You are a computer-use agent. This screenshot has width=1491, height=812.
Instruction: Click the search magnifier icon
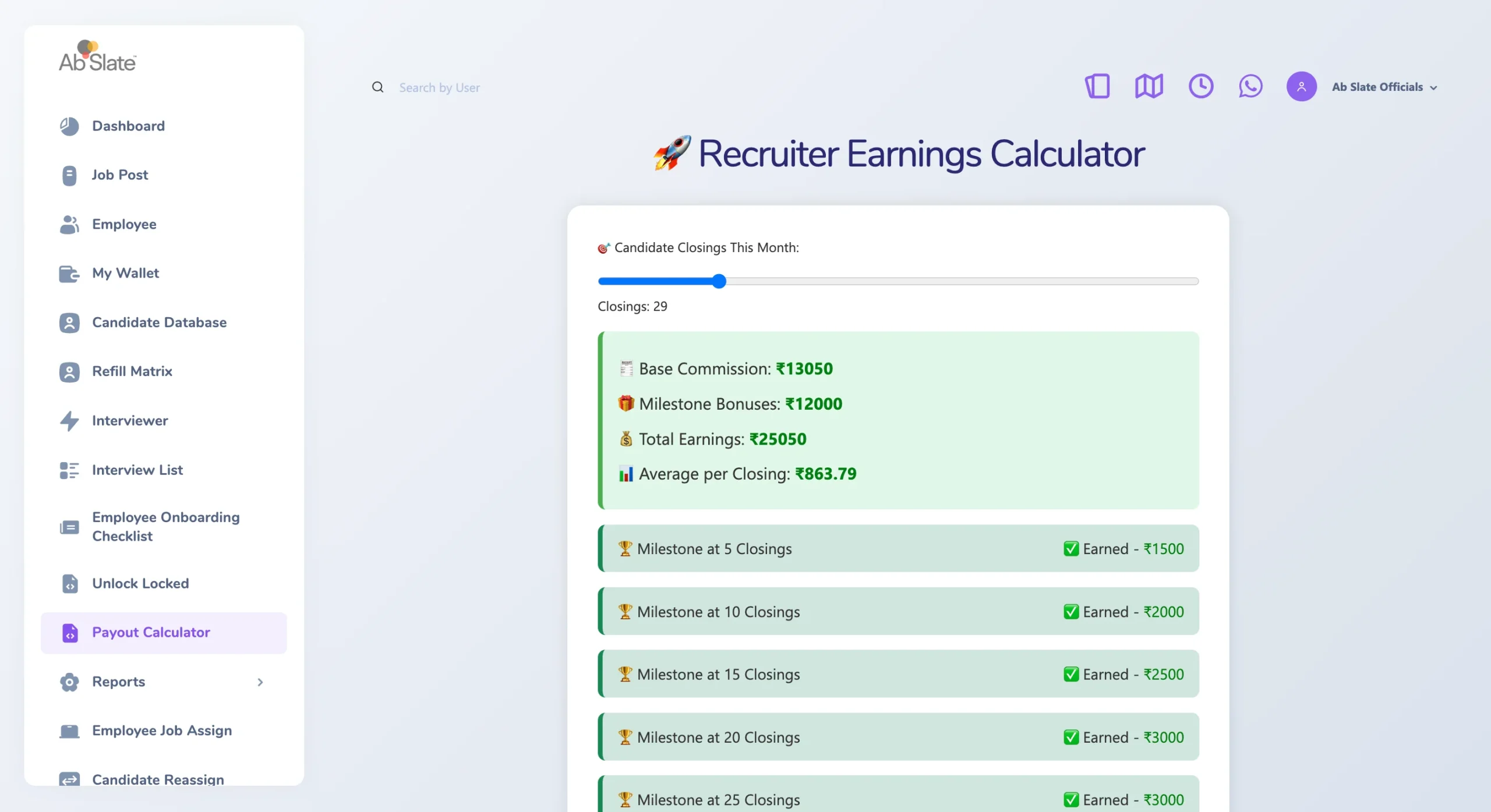coord(378,87)
